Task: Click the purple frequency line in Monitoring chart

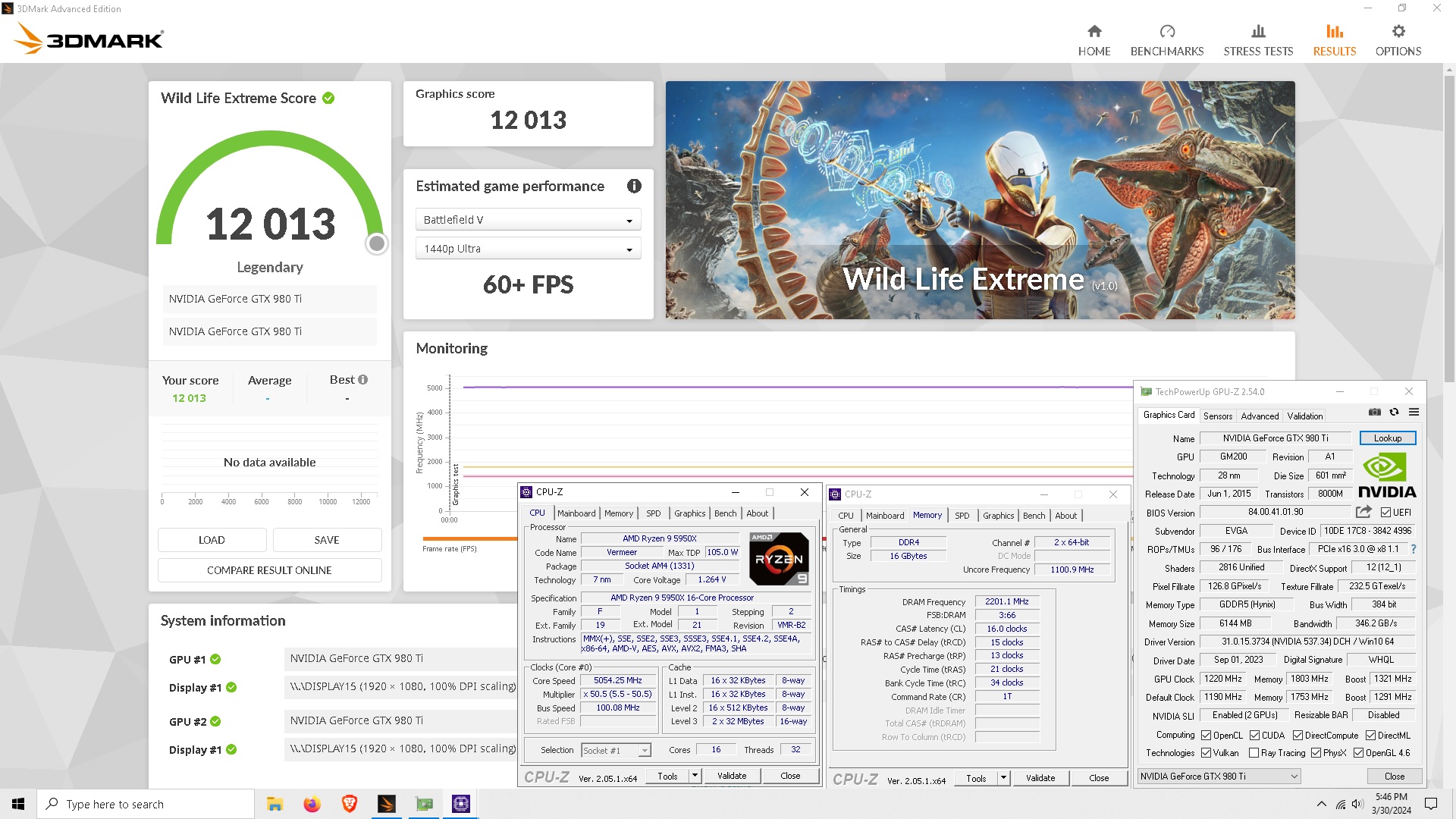Action: [796, 387]
